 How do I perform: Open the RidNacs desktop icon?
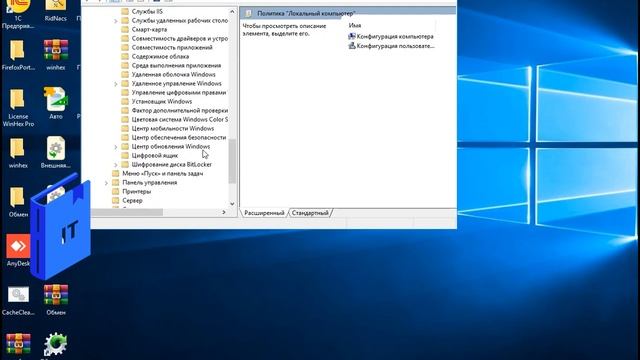[56, 11]
